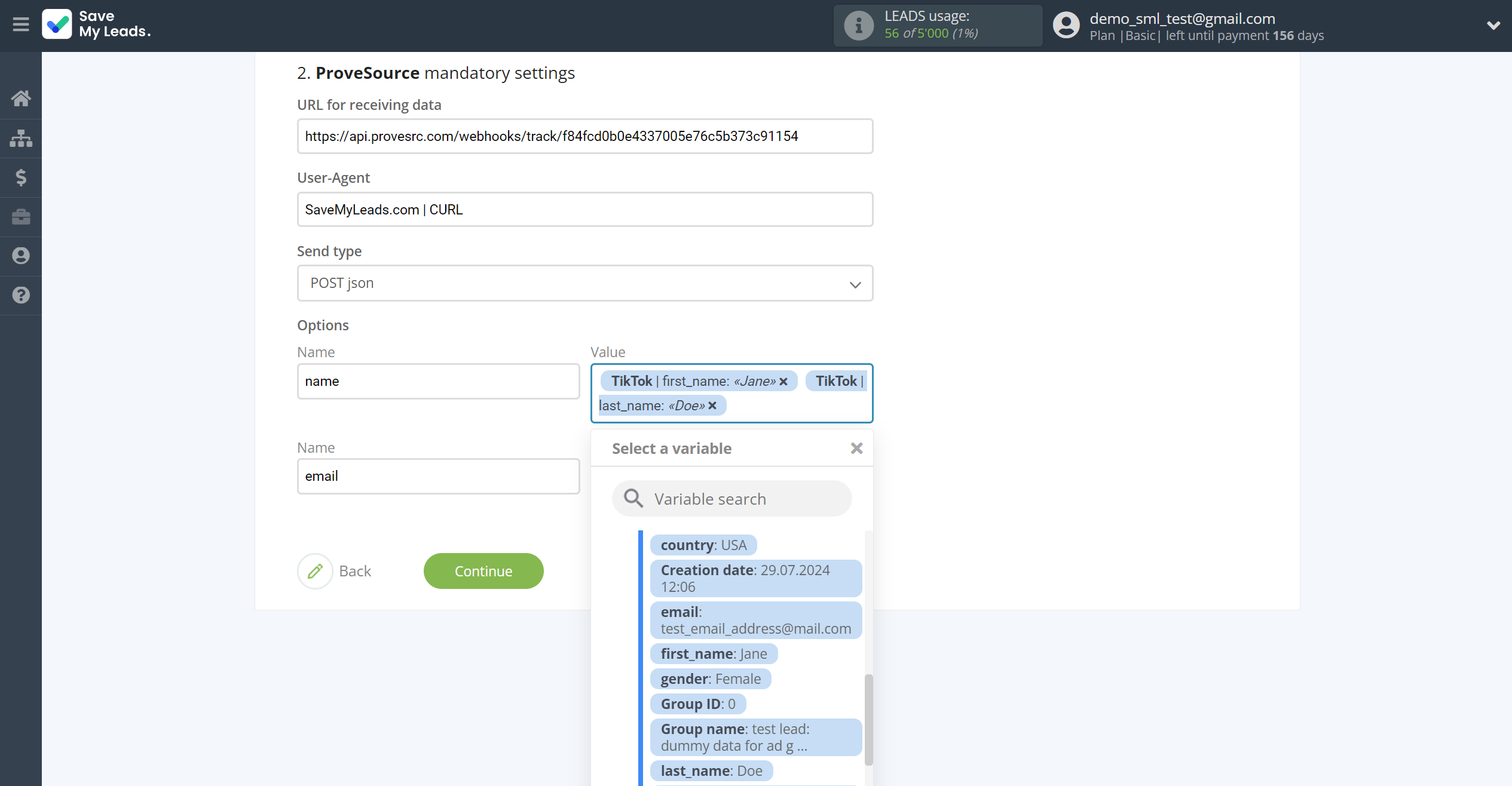Open the help question mark icon

coord(21,295)
